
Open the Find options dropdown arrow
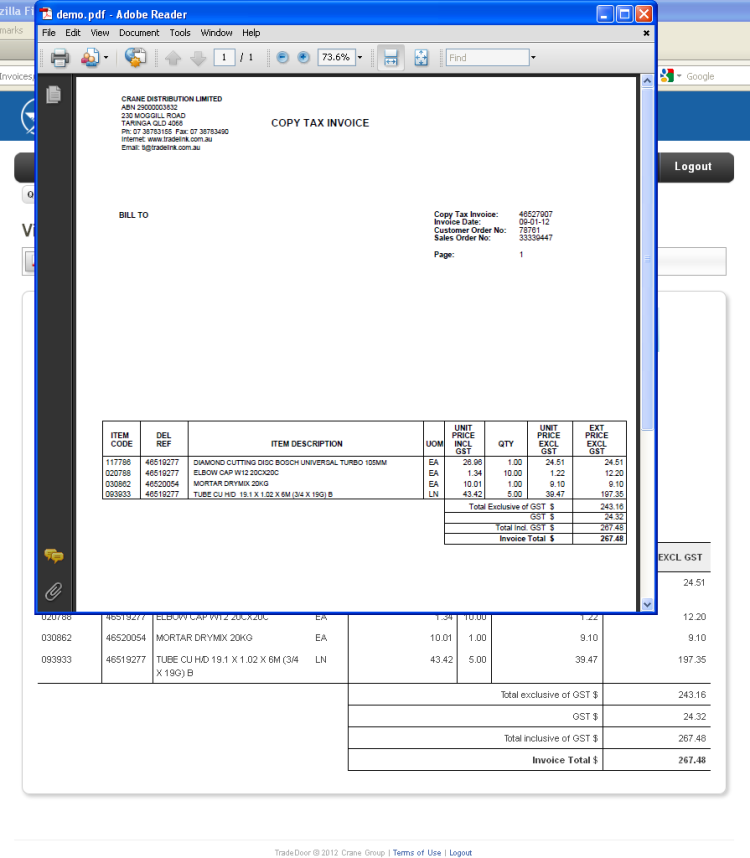pyautogui.click(x=533, y=57)
